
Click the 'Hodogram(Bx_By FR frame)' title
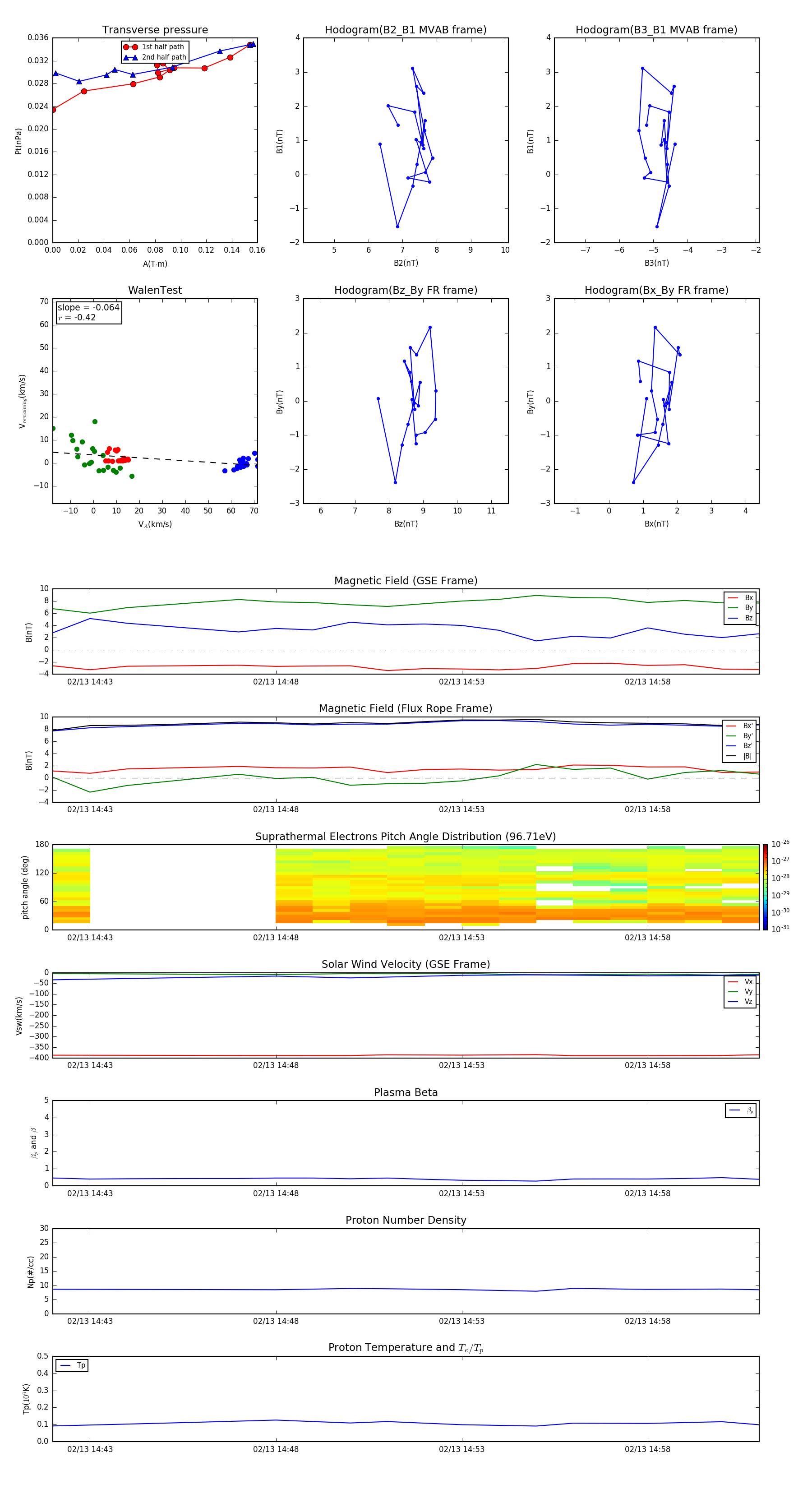pyautogui.click(x=656, y=290)
